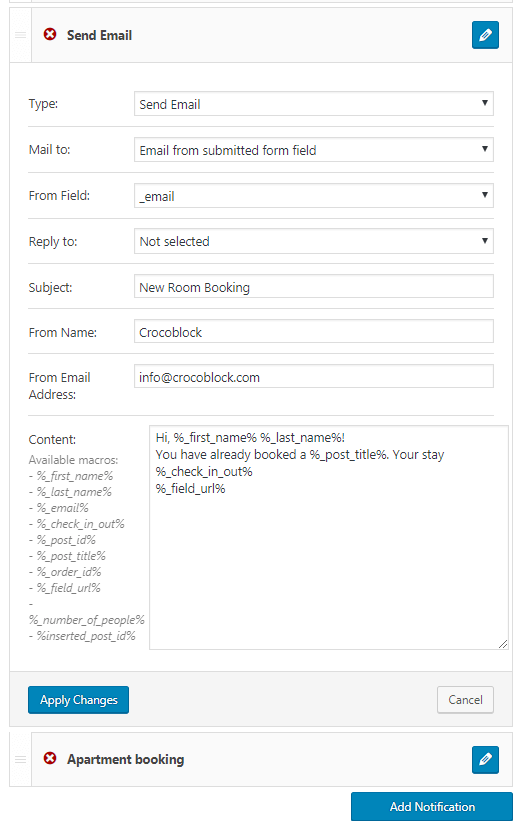Screen dimensions: 521x830
Task: Click the %inserted_post_id% macro text
Action: 86,636
